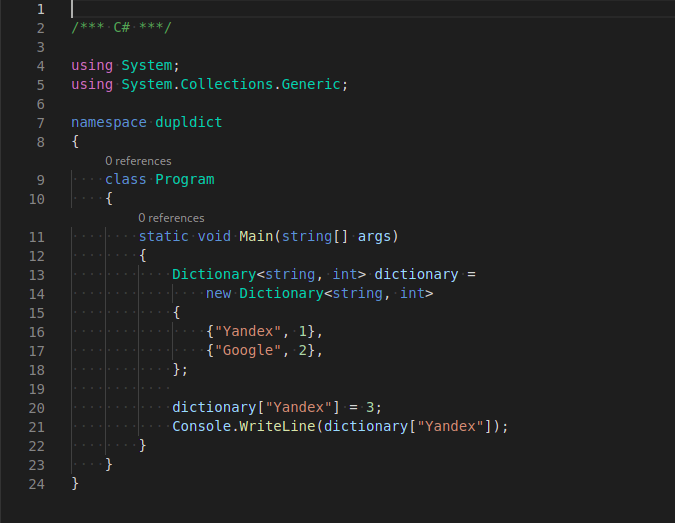Select the comment text /*** C# ***/

pyautogui.click(x=121, y=28)
